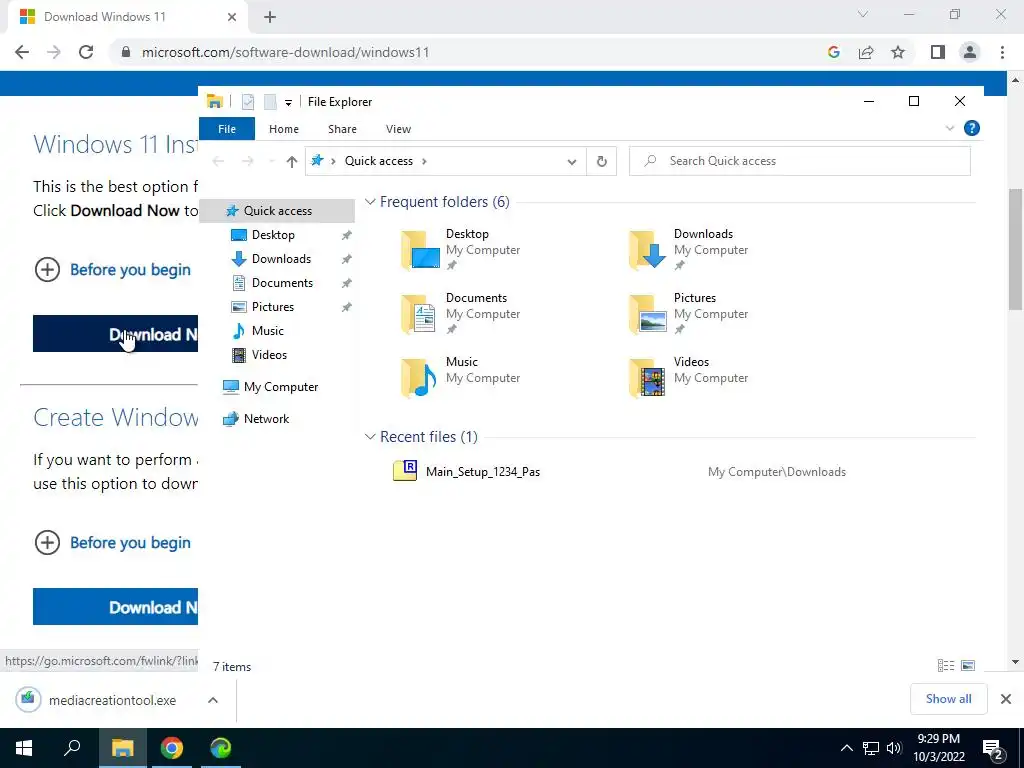Image resolution: width=1024 pixels, height=768 pixels.
Task: Open Microsoft Edge from the taskbar
Action: click(x=221, y=748)
